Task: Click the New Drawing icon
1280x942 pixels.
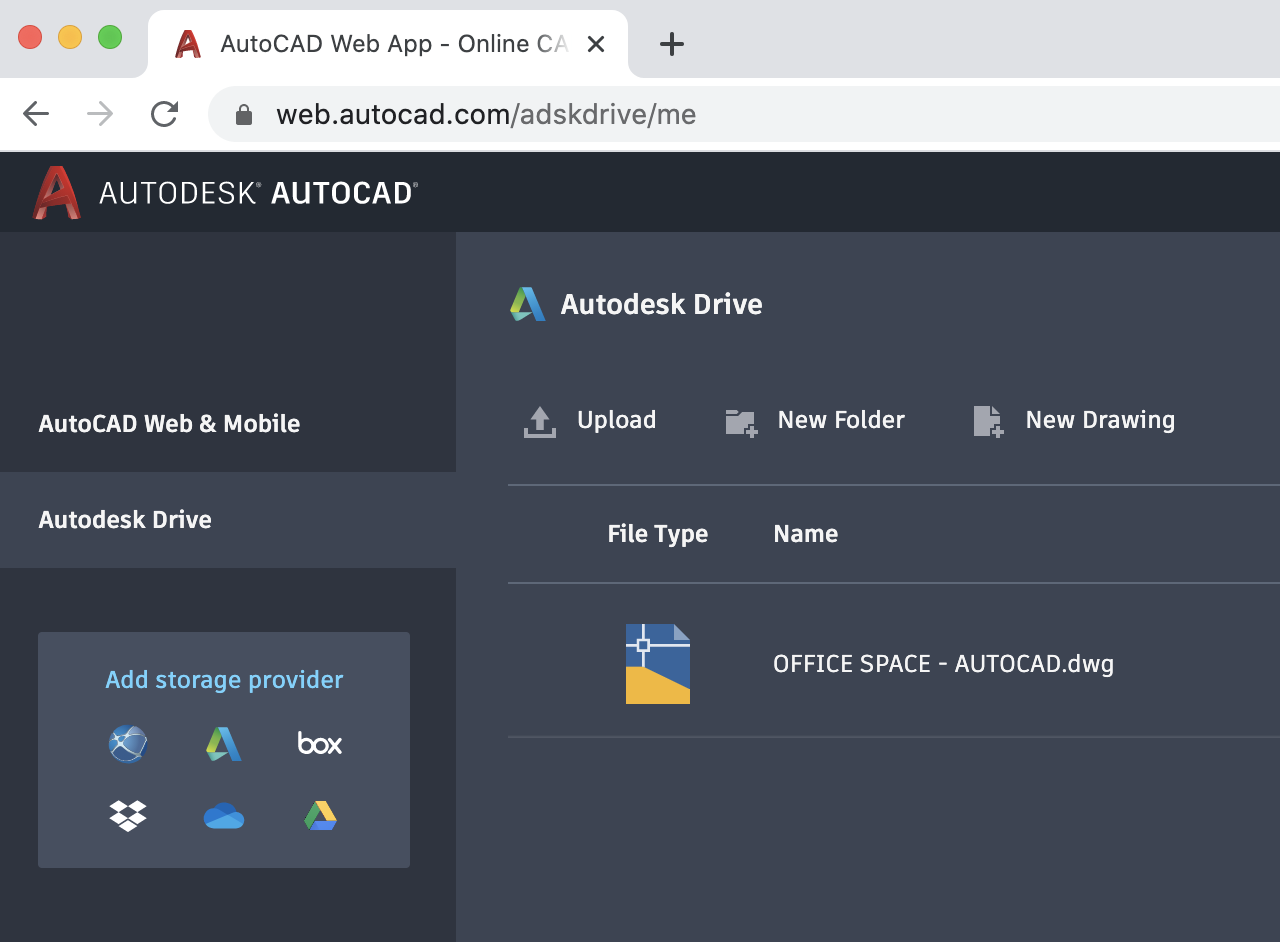Action: click(986, 421)
